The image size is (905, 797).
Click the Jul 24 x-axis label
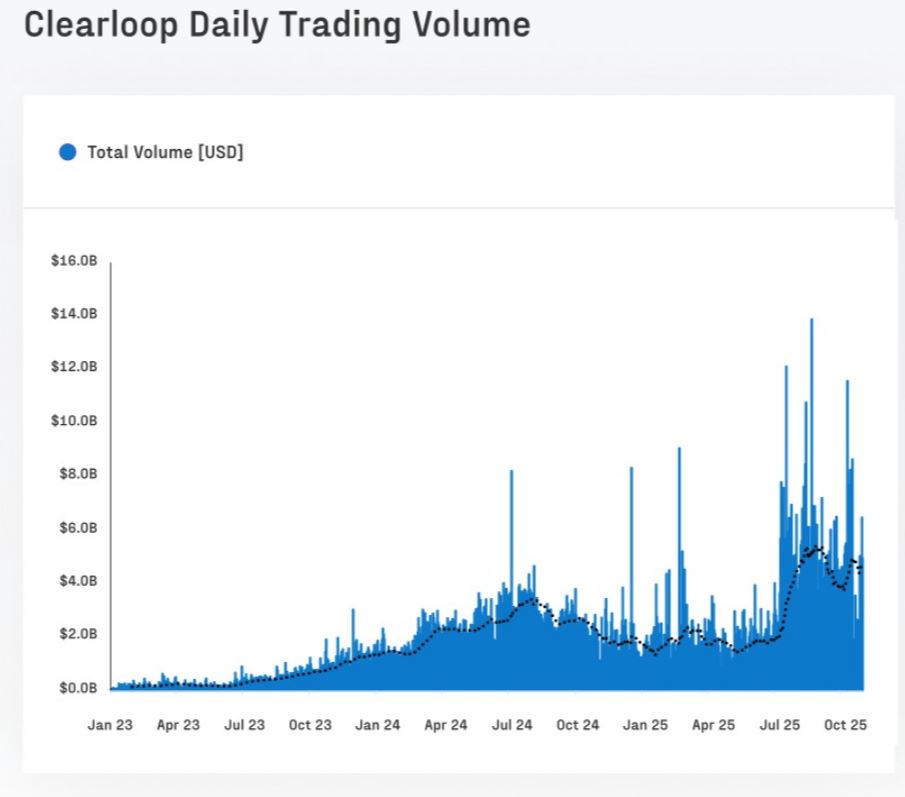click(512, 725)
